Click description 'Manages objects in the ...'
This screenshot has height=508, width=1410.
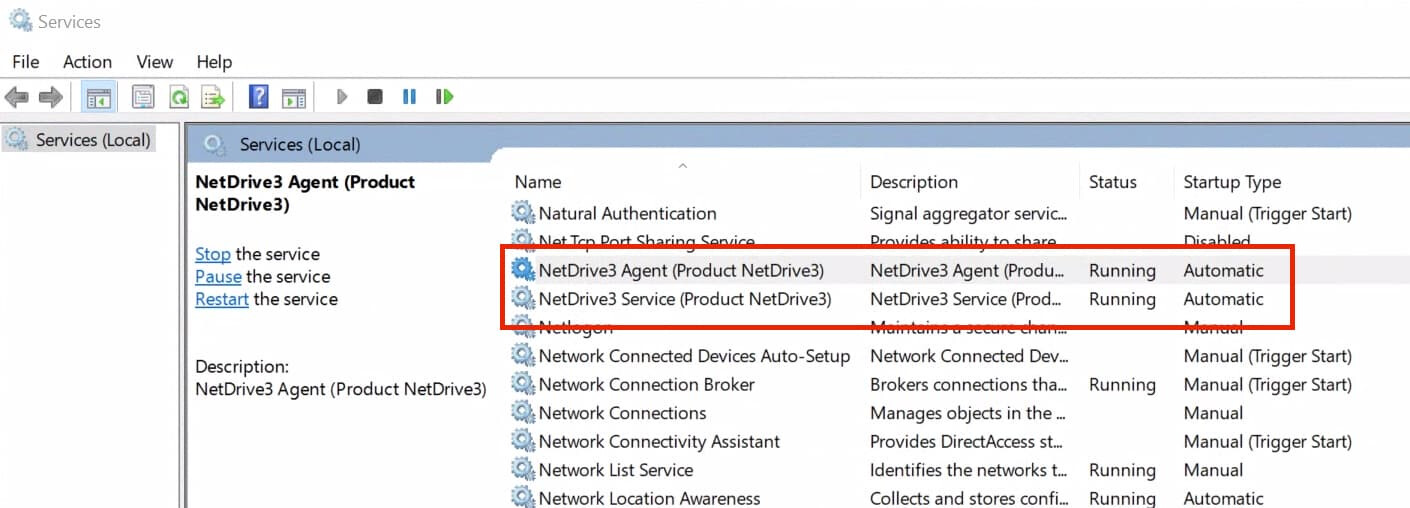coord(967,413)
